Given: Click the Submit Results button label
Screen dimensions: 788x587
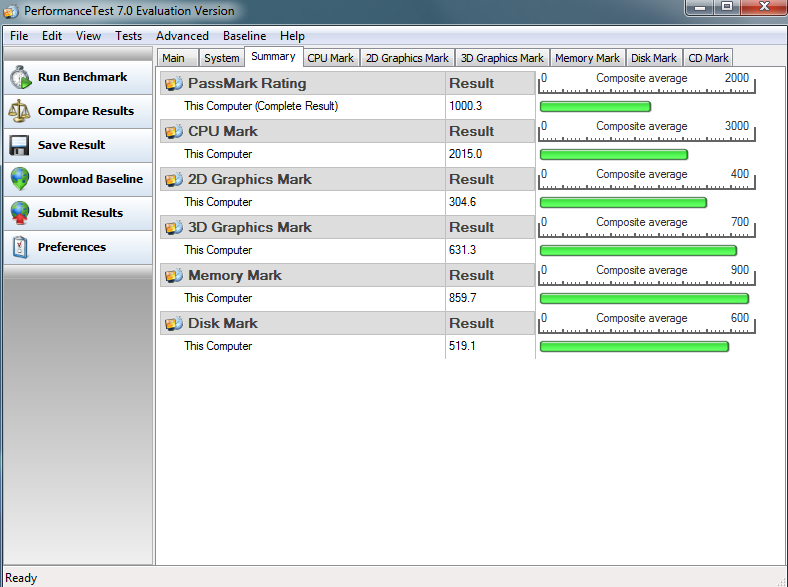Looking at the screenshot, I should pyautogui.click(x=80, y=213).
